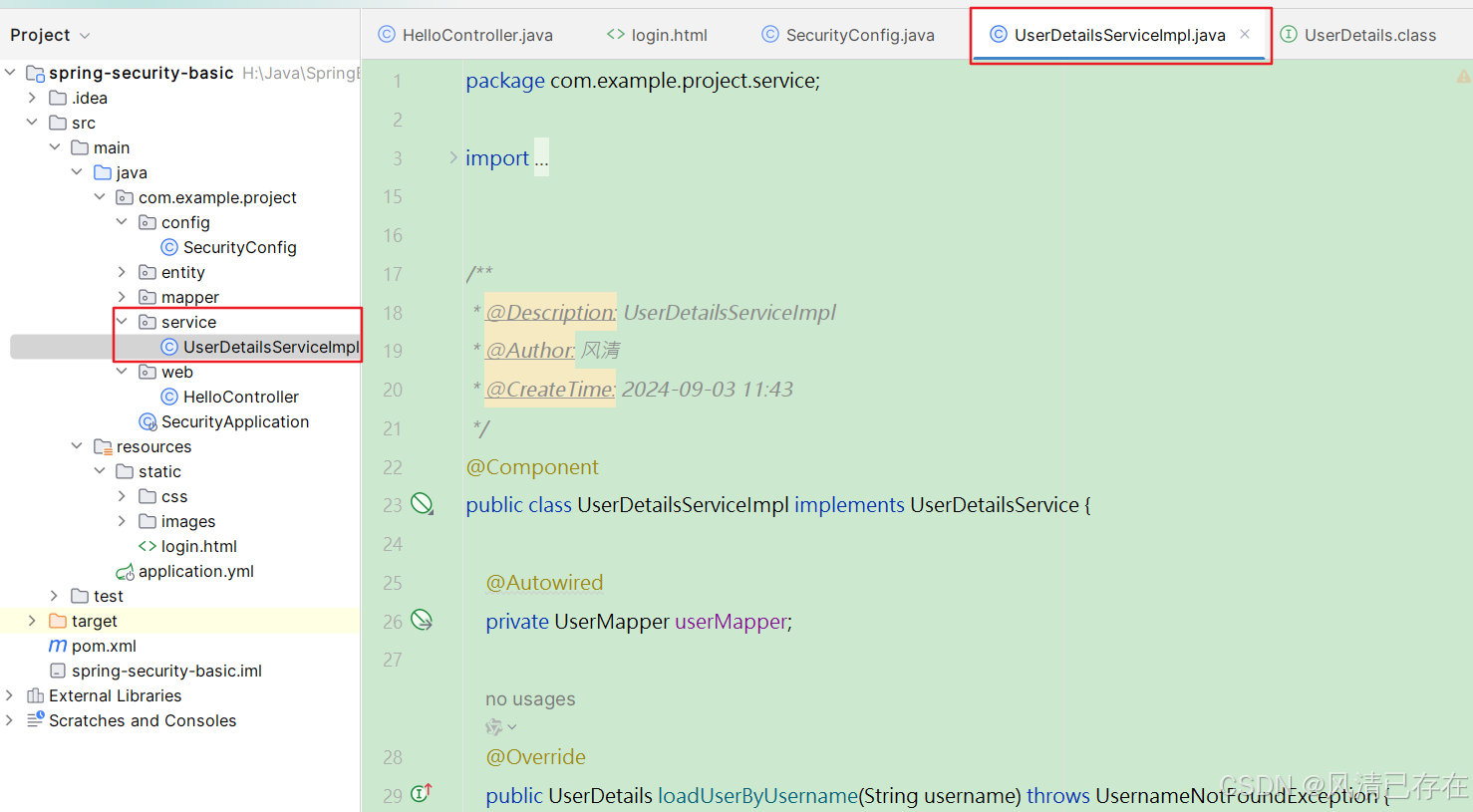Expand the test folder

[55, 595]
